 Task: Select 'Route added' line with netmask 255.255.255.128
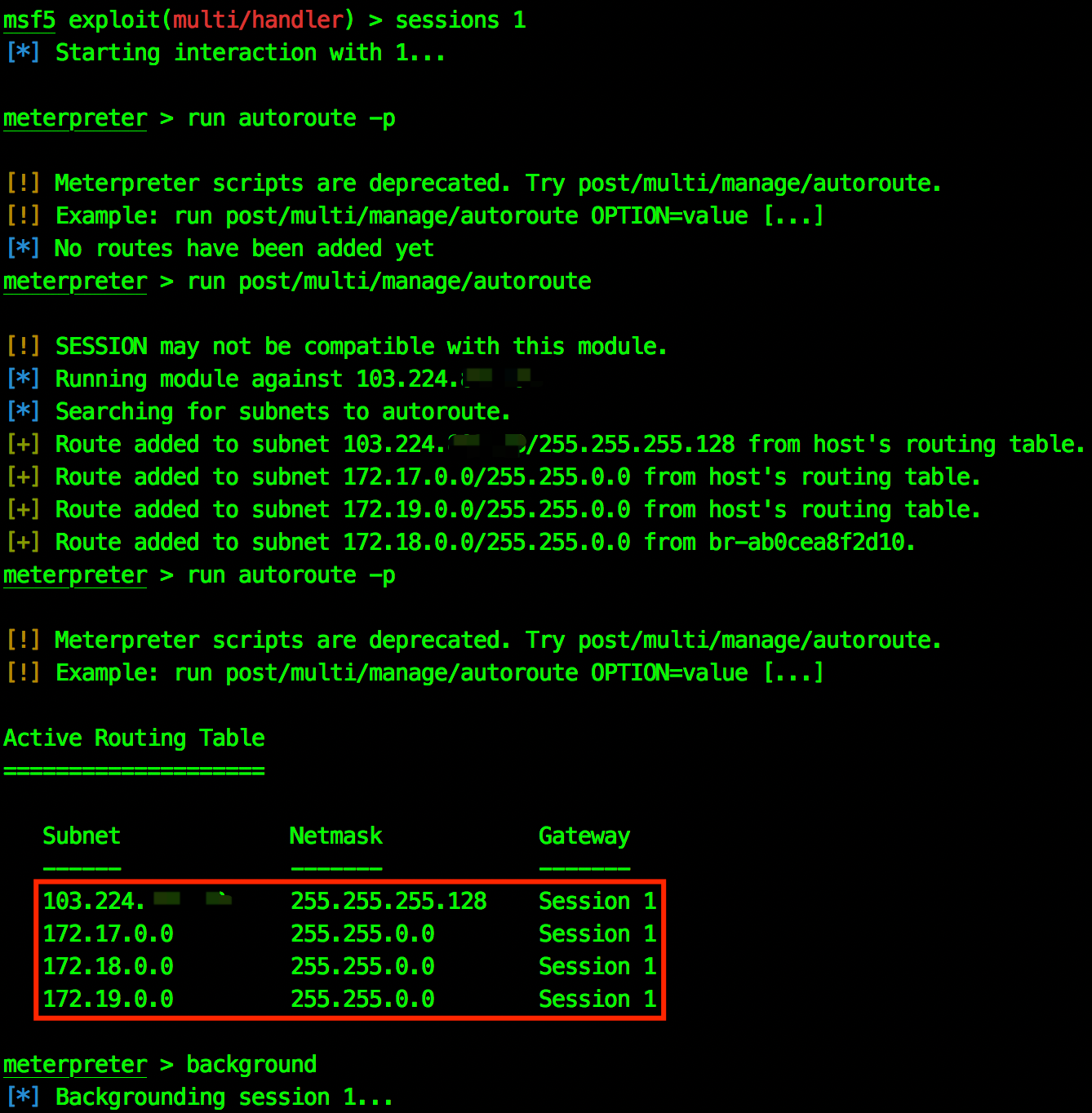[545, 444]
